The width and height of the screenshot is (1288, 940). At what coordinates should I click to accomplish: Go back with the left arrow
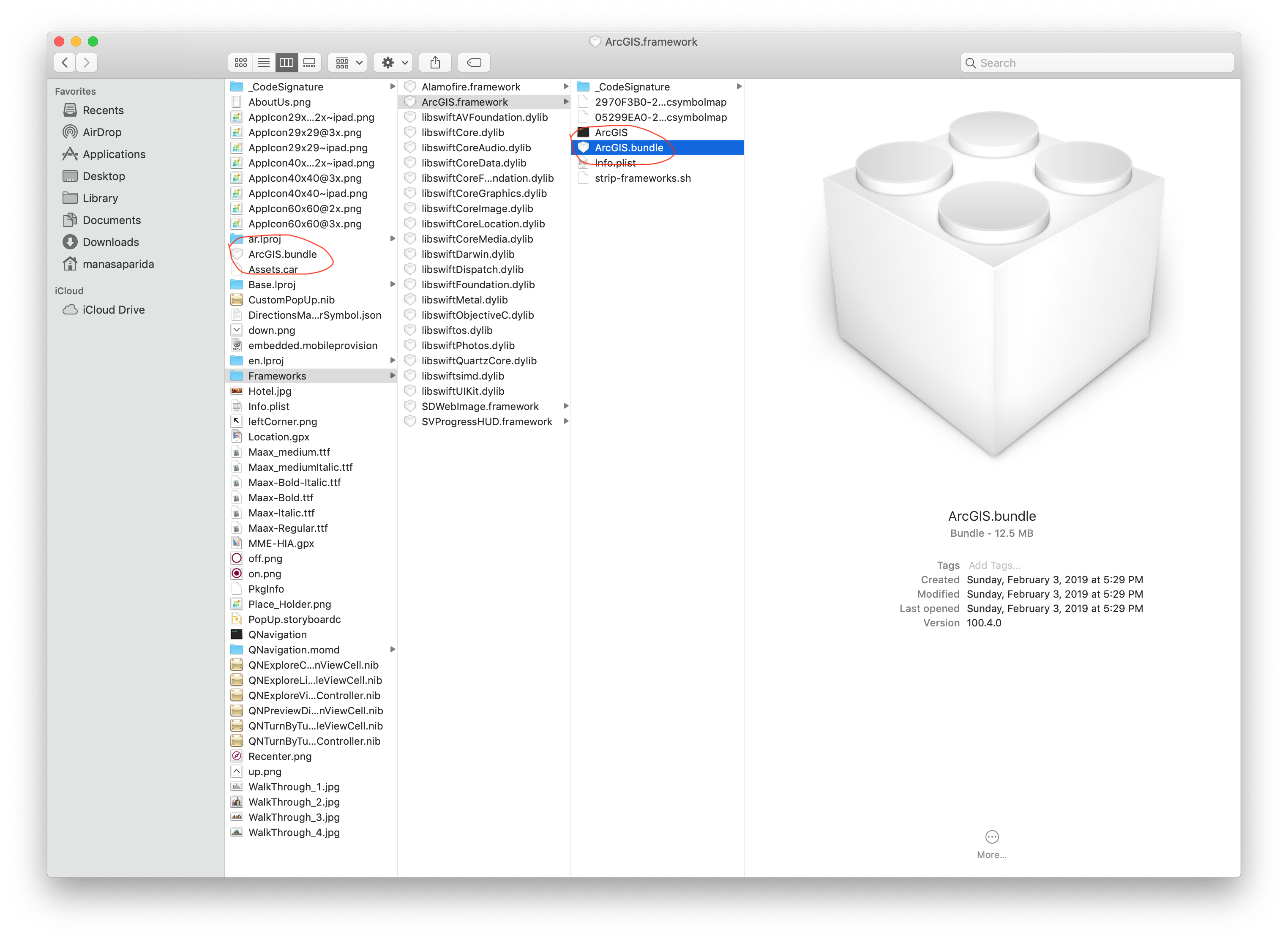pos(65,63)
